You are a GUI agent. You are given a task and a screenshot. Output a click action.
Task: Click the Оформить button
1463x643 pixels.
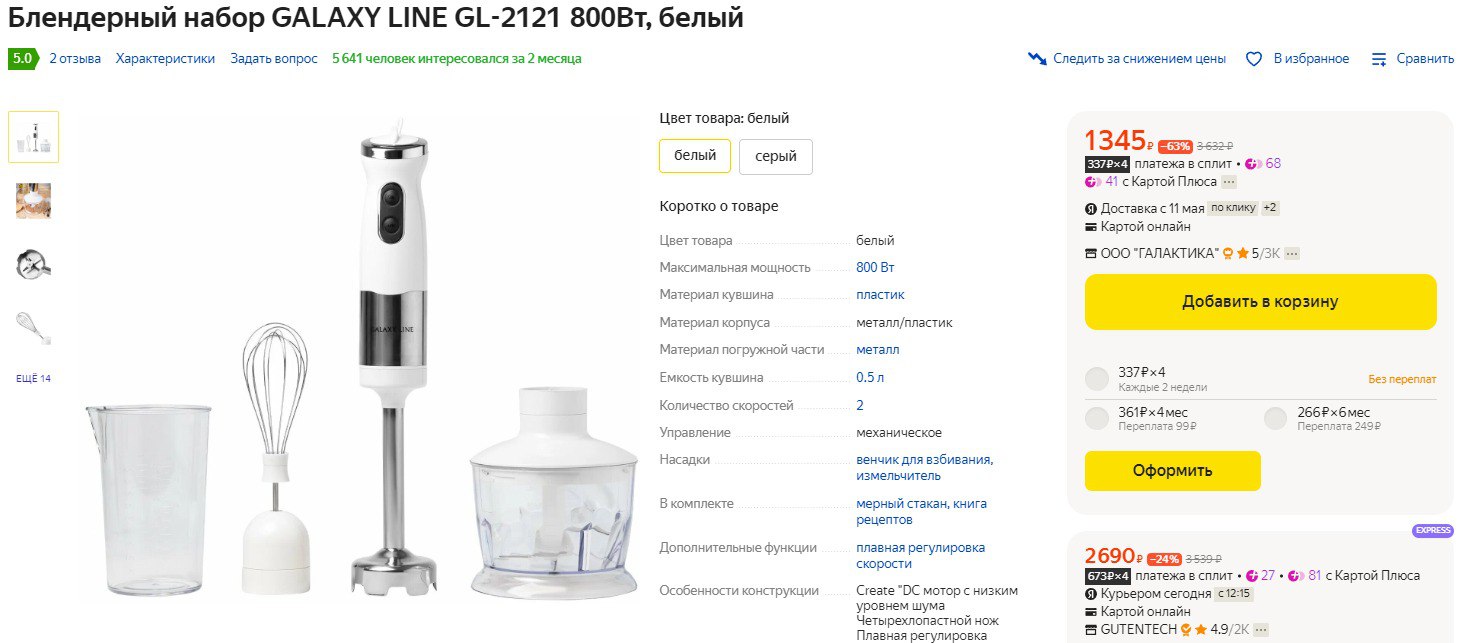pos(1172,471)
